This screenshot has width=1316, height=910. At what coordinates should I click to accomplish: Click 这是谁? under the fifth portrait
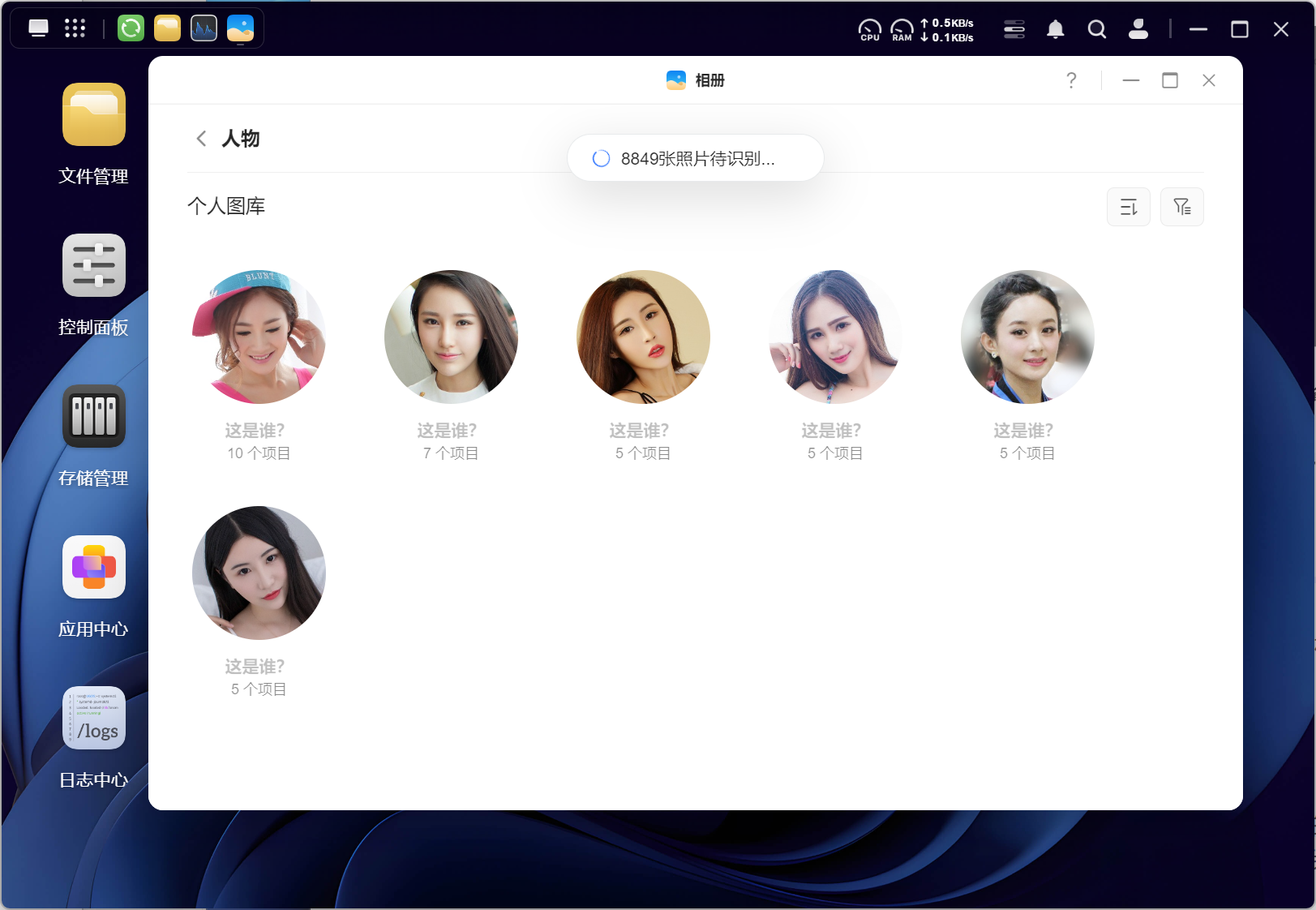pos(1023,431)
